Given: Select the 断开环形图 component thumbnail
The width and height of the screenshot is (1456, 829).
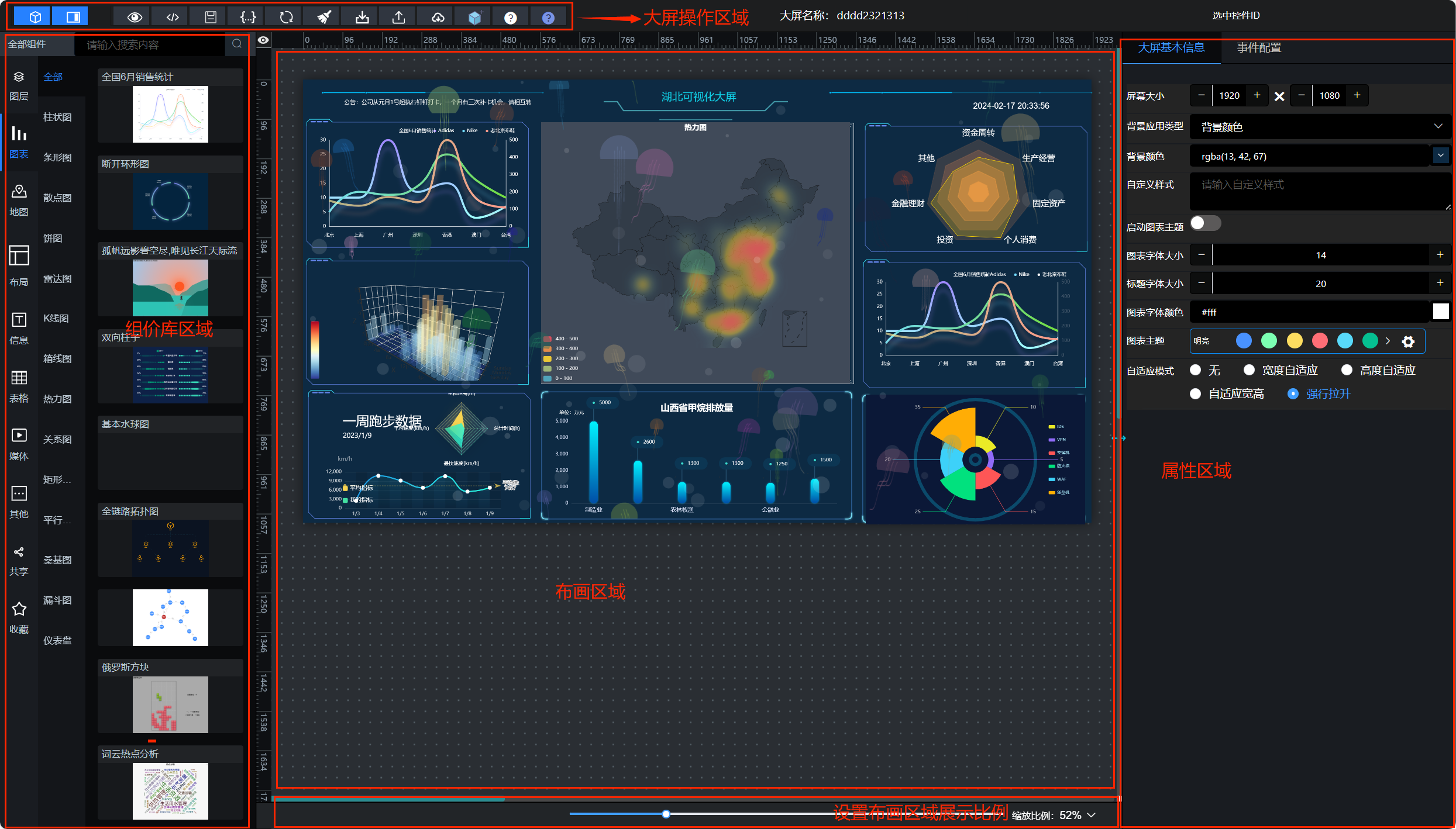Looking at the screenshot, I should (x=170, y=201).
